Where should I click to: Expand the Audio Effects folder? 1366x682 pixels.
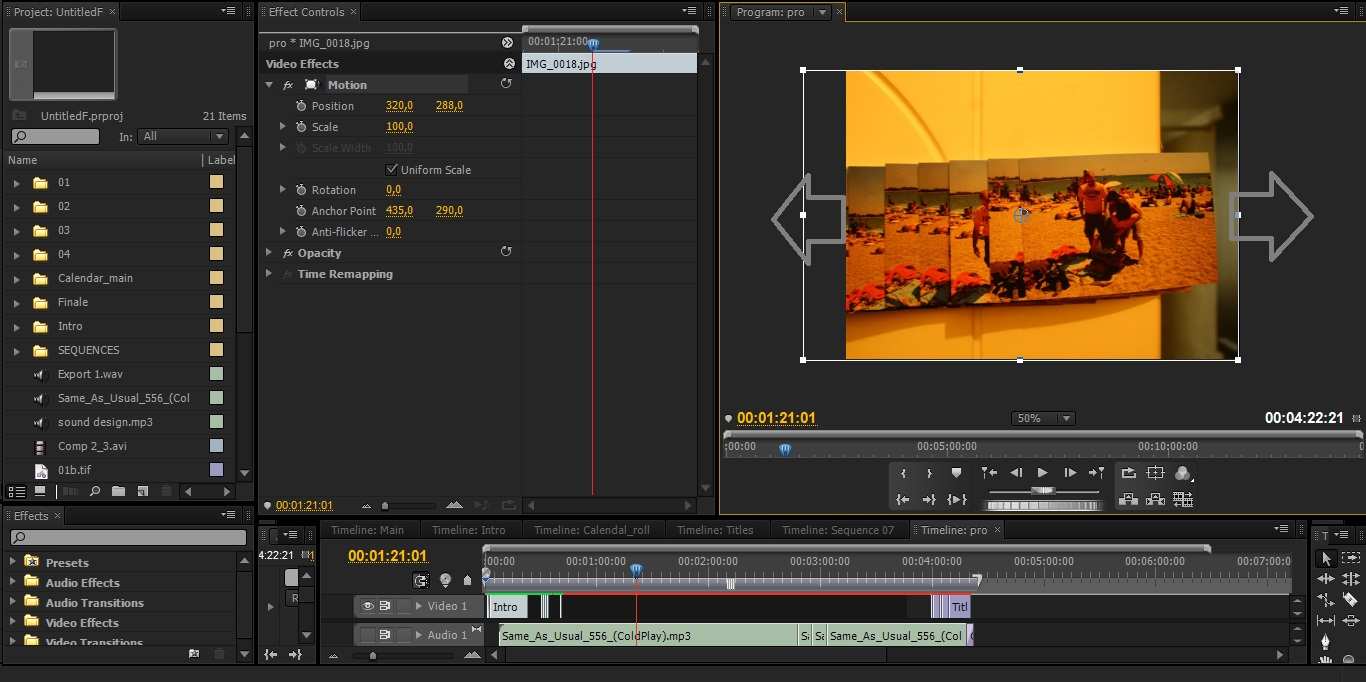(12, 582)
